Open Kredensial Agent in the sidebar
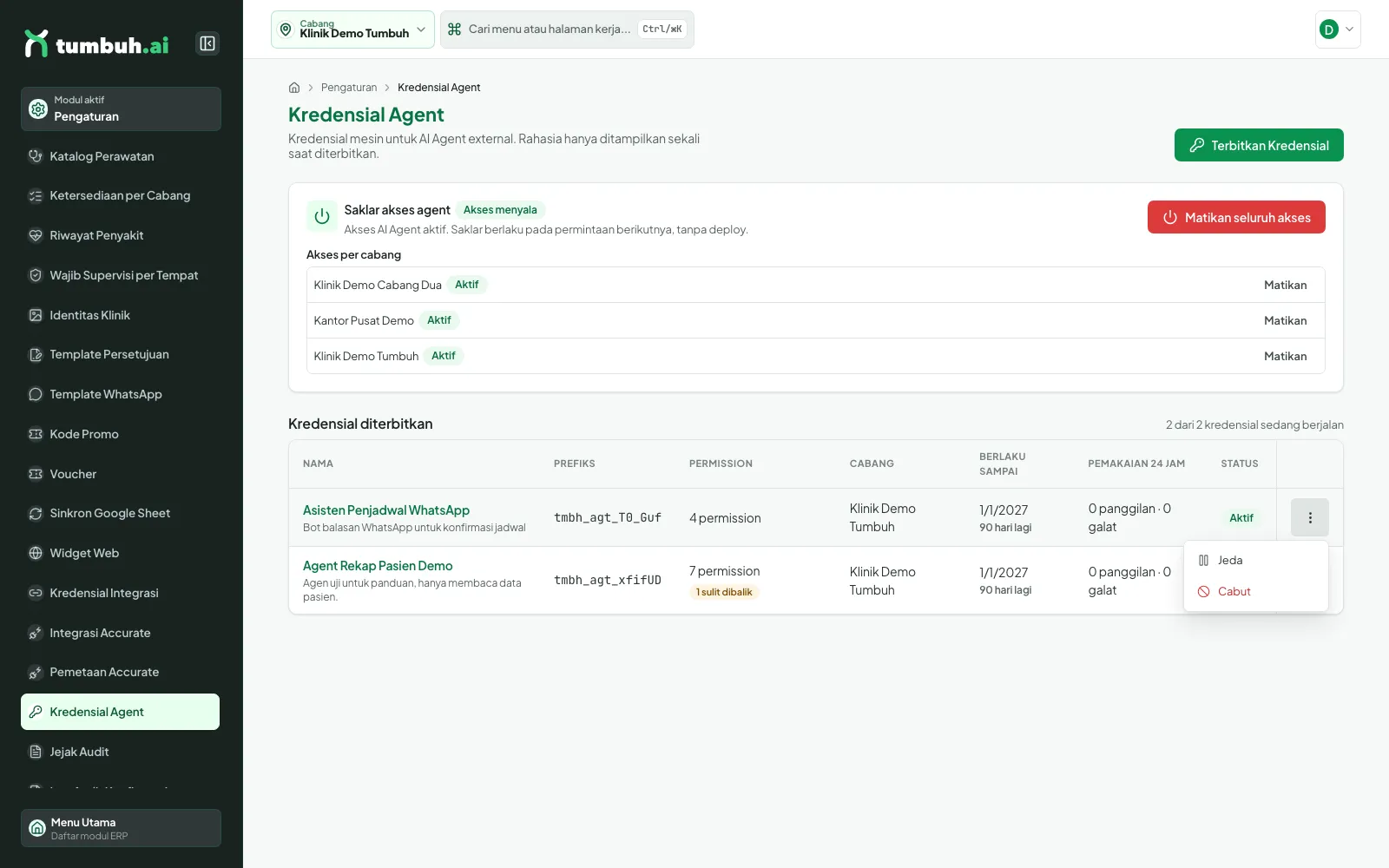Viewport: 1389px width, 868px height. point(120,712)
